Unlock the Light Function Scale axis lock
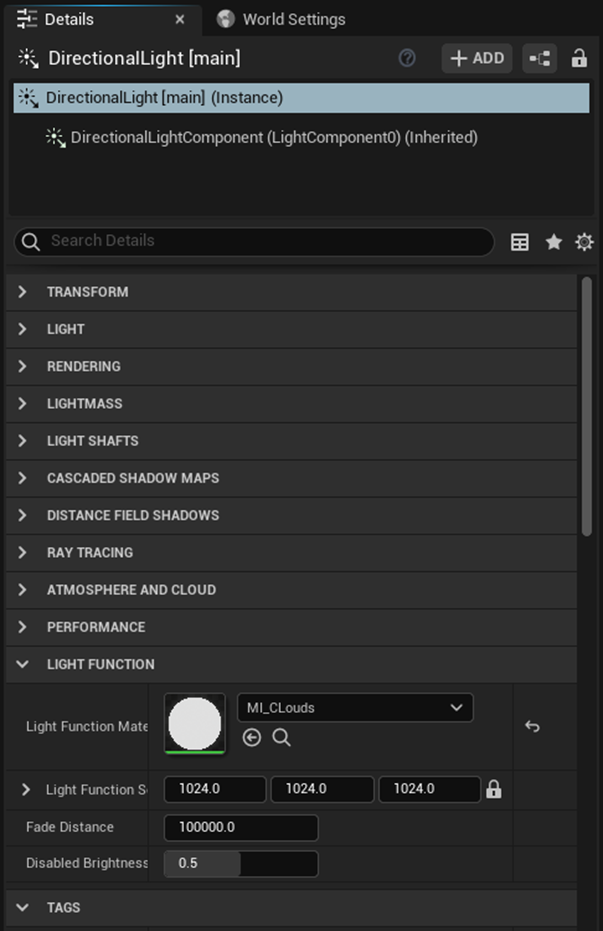This screenshot has width=603, height=931. click(x=493, y=789)
